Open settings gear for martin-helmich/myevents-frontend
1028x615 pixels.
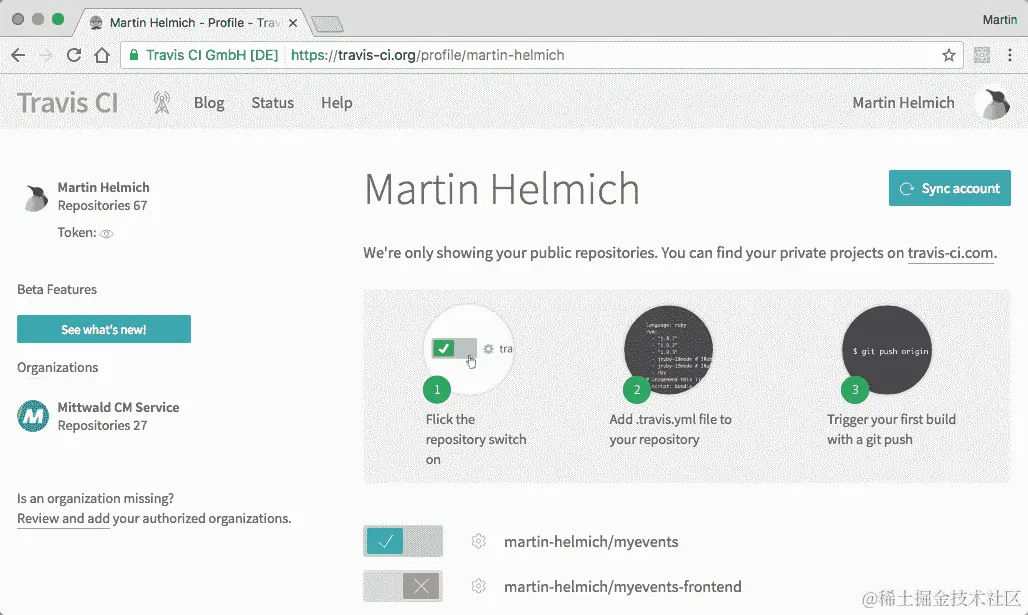pyautogui.click(x=479, y=586)
